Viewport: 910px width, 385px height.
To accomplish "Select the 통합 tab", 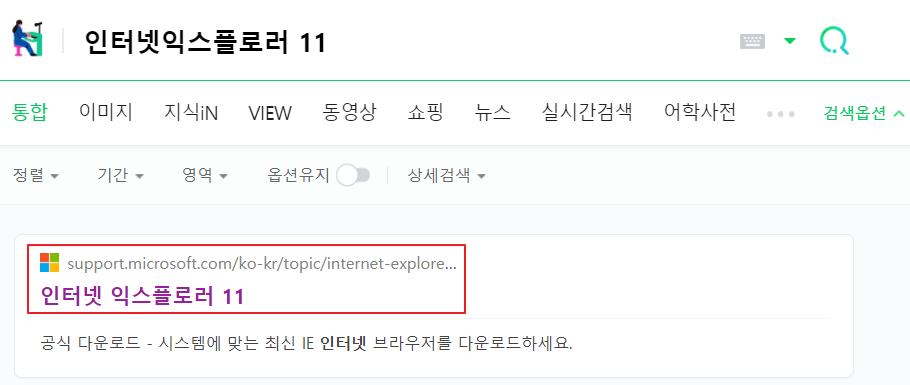I will tap(30, 112).
